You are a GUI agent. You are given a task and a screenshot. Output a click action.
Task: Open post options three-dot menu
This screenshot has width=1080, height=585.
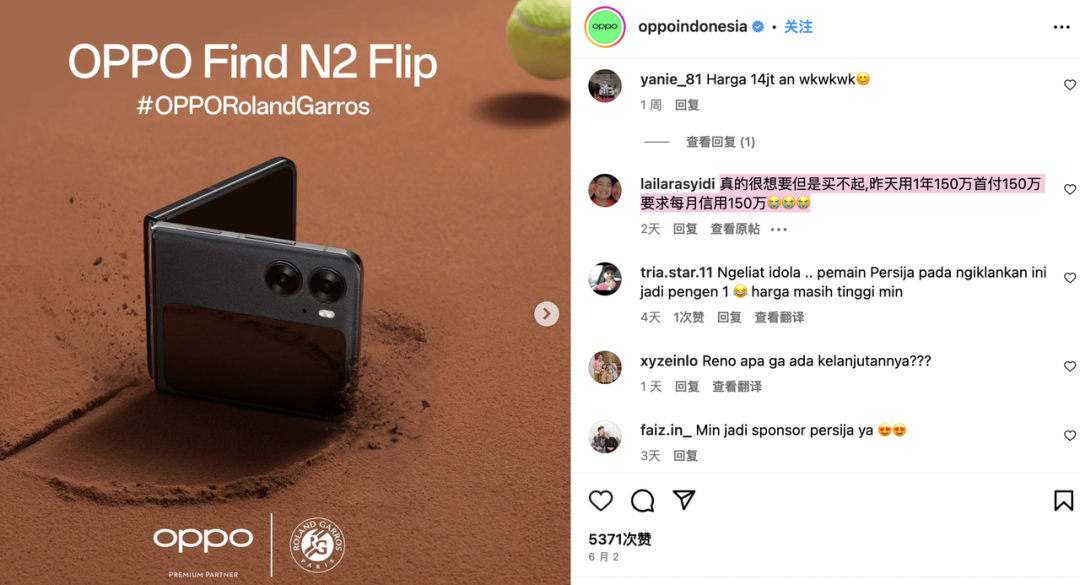[1061, 27]
